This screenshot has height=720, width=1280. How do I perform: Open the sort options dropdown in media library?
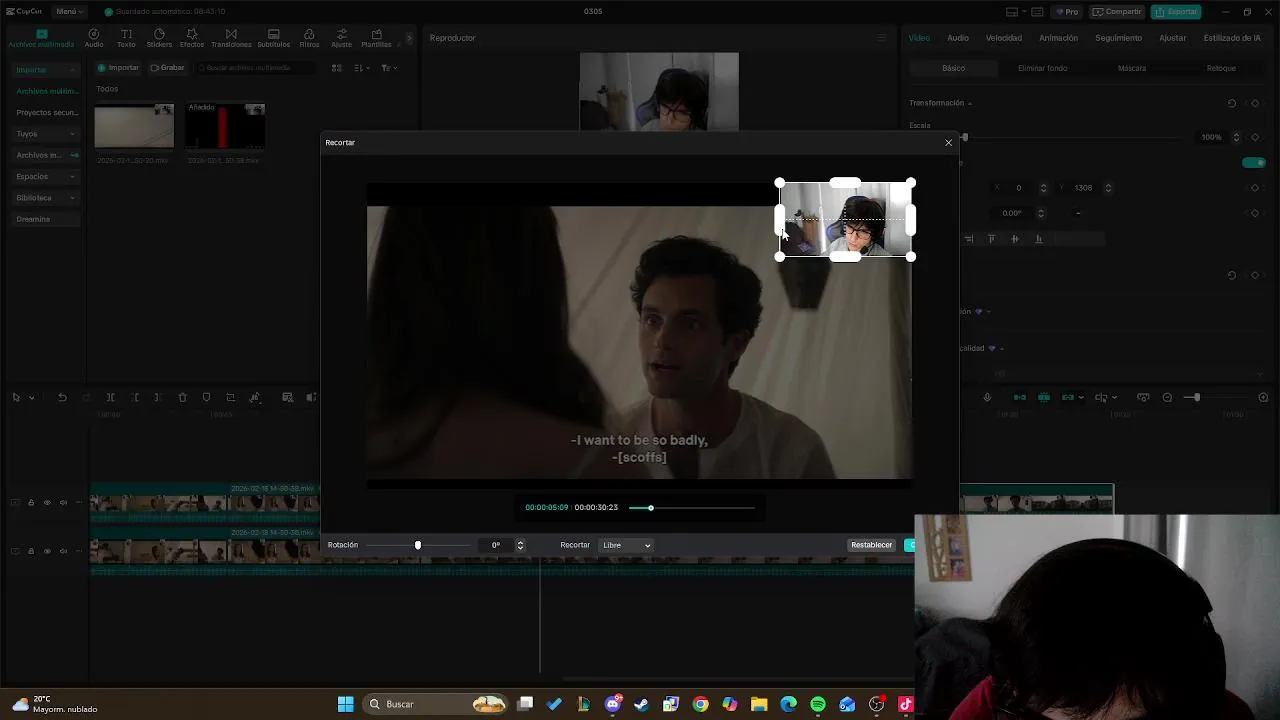[362, 68]
